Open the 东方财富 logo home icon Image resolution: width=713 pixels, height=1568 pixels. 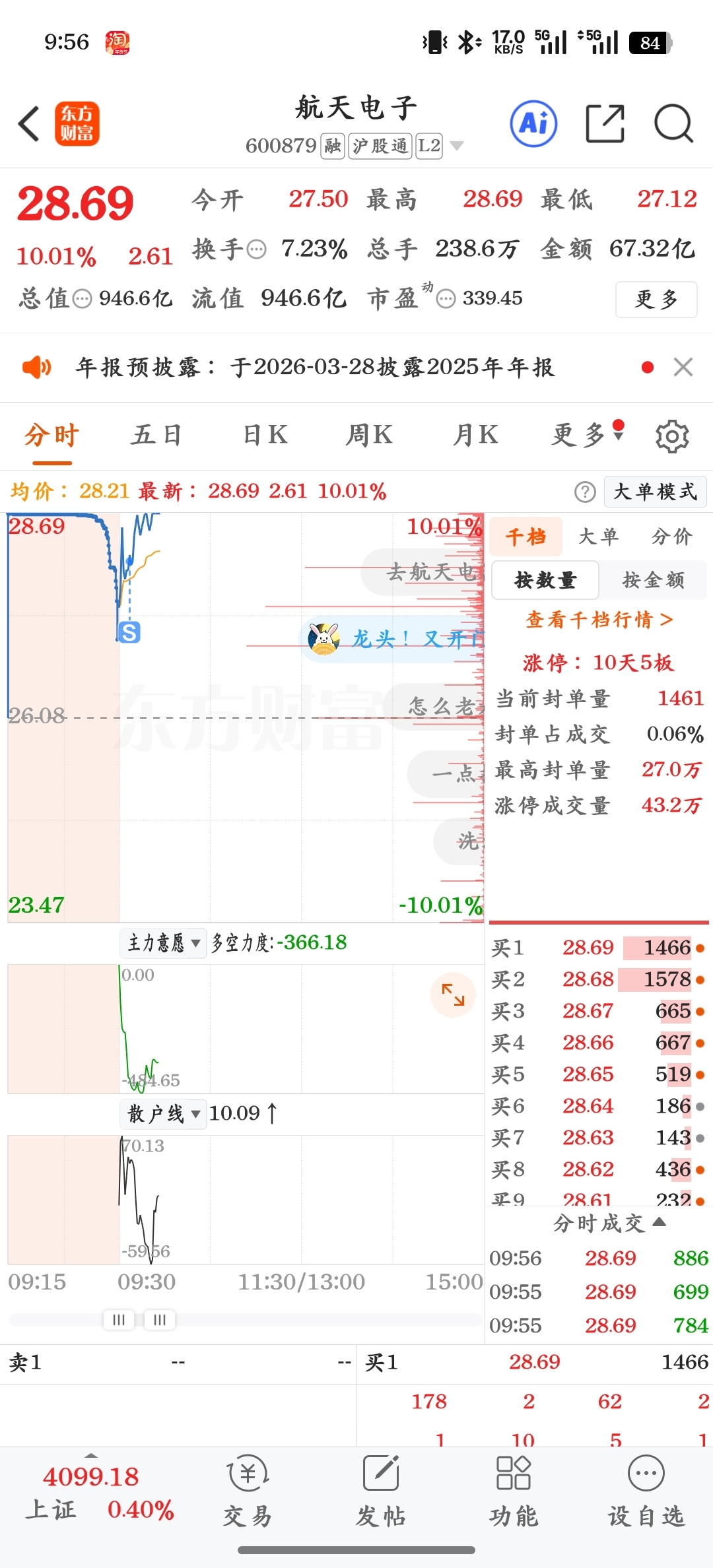click(x=77, y=123)
